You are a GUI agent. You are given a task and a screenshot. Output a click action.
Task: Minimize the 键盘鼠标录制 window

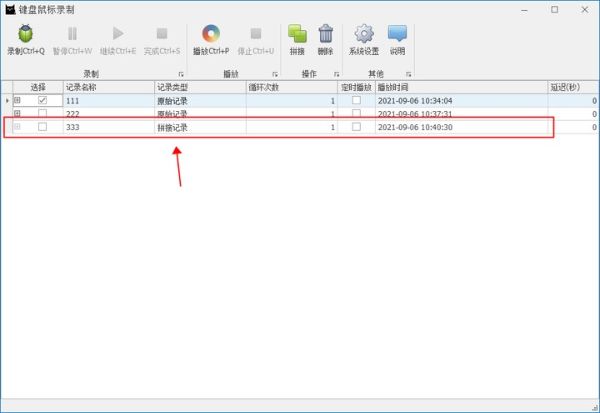[524, 10]
